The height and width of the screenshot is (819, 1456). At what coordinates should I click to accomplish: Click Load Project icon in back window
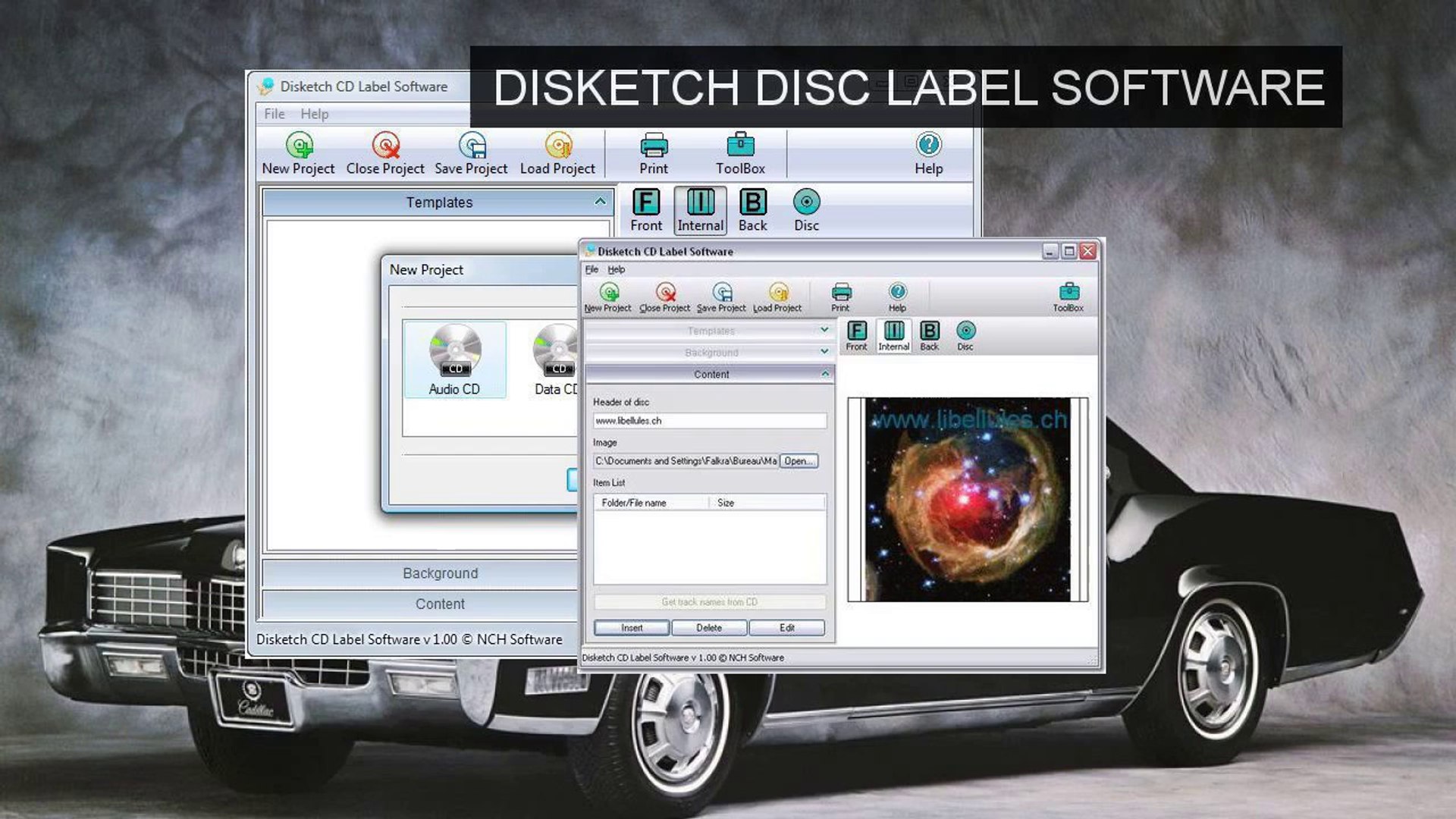[557, 146]
